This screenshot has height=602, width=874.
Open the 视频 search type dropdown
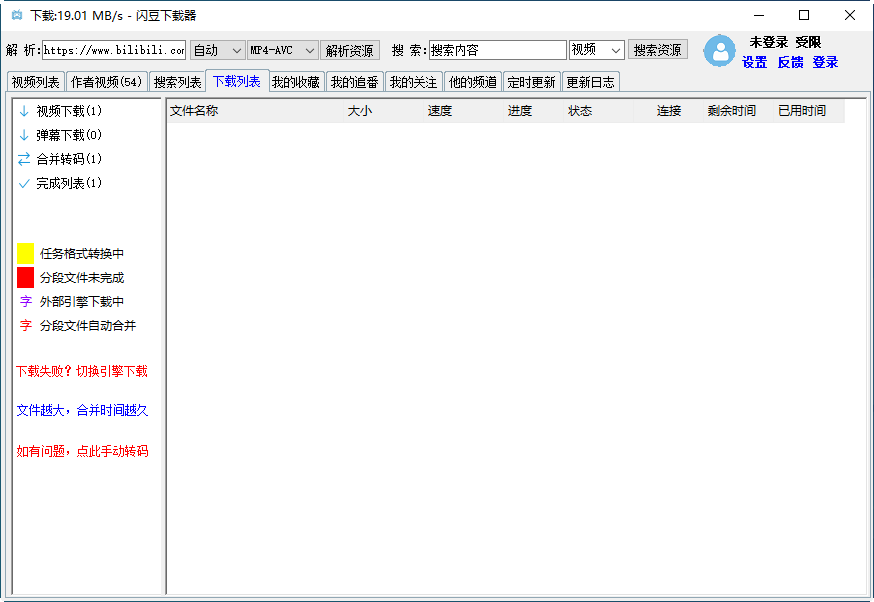[595, 49]
